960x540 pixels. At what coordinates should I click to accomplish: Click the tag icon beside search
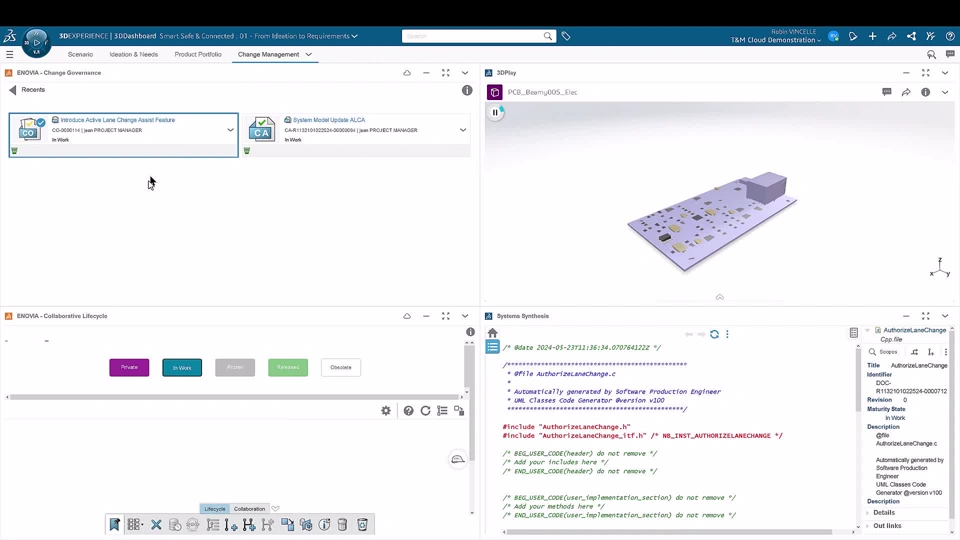(x=566, y=36)
